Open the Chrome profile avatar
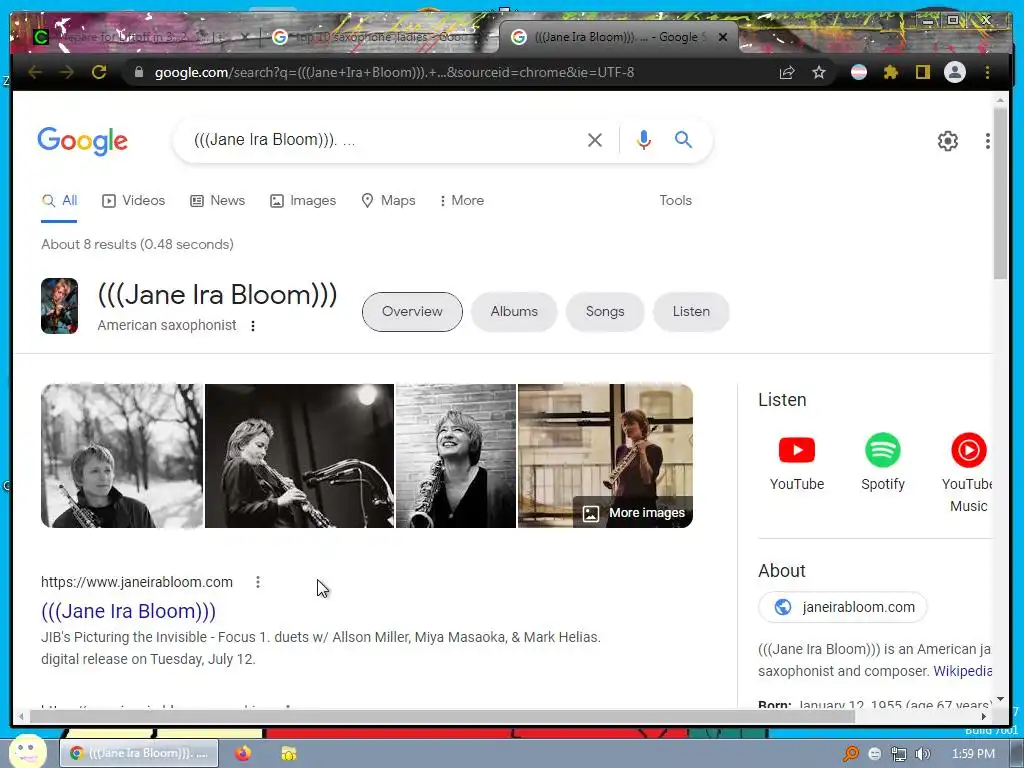The image size is (1024, 768). pyautogui.click(x=955, y=72)
